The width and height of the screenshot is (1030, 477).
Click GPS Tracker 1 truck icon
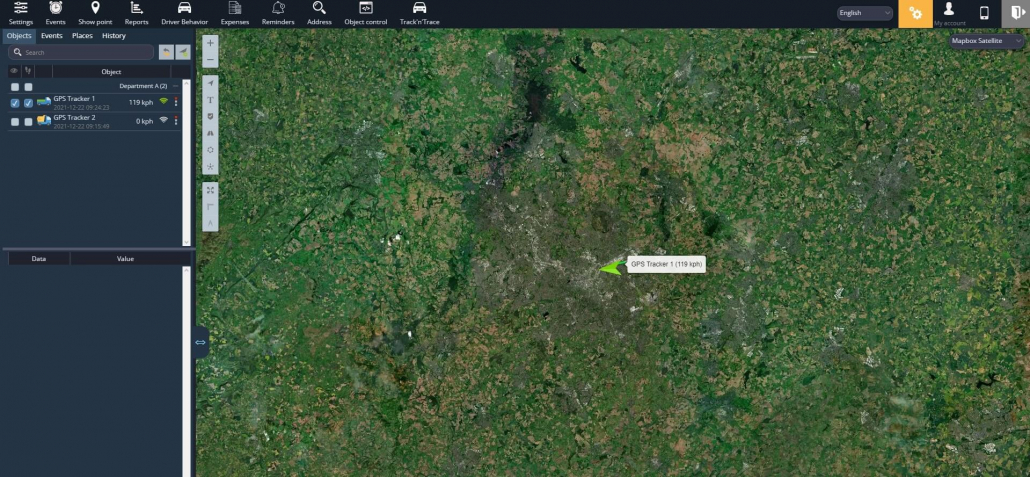pyautogui.click(x=44, y=101)
